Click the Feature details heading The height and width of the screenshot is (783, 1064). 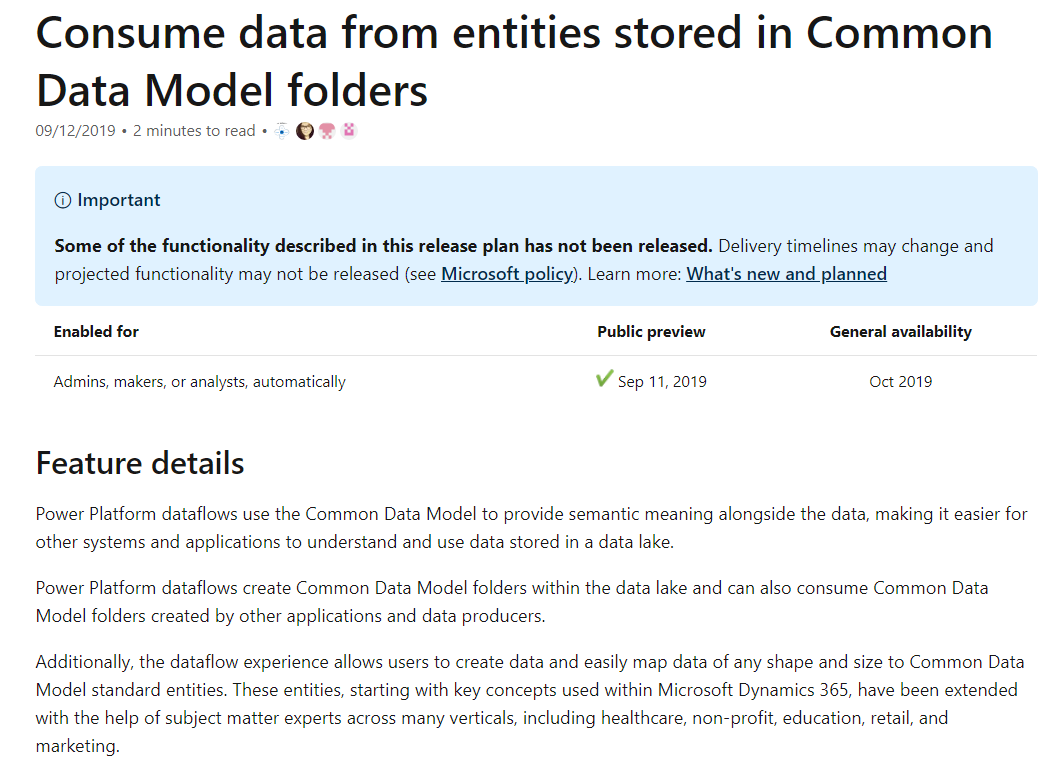pyautogui.click(x=140, y=463)
